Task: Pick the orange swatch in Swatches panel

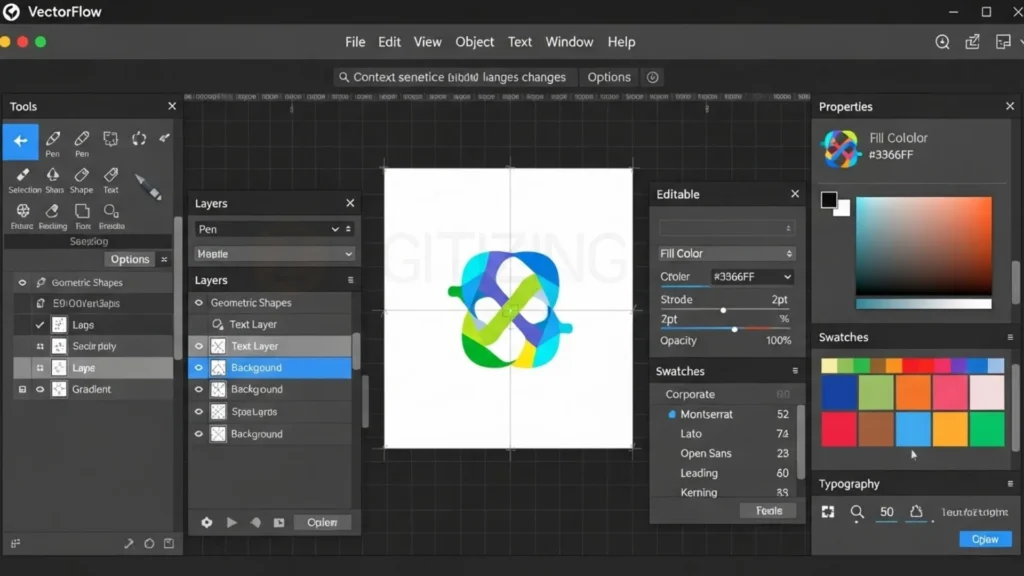Action: (x=912, y=393)
